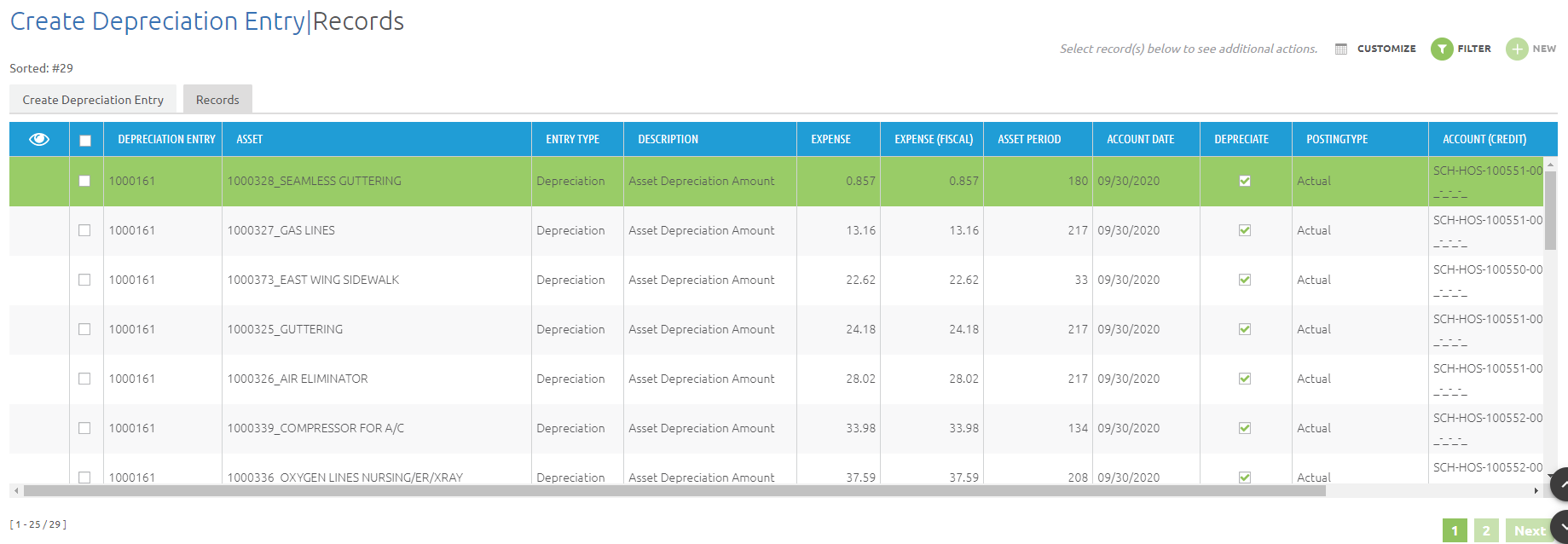Click the dark circular up-chevron button

click(x=1559, y=484)
